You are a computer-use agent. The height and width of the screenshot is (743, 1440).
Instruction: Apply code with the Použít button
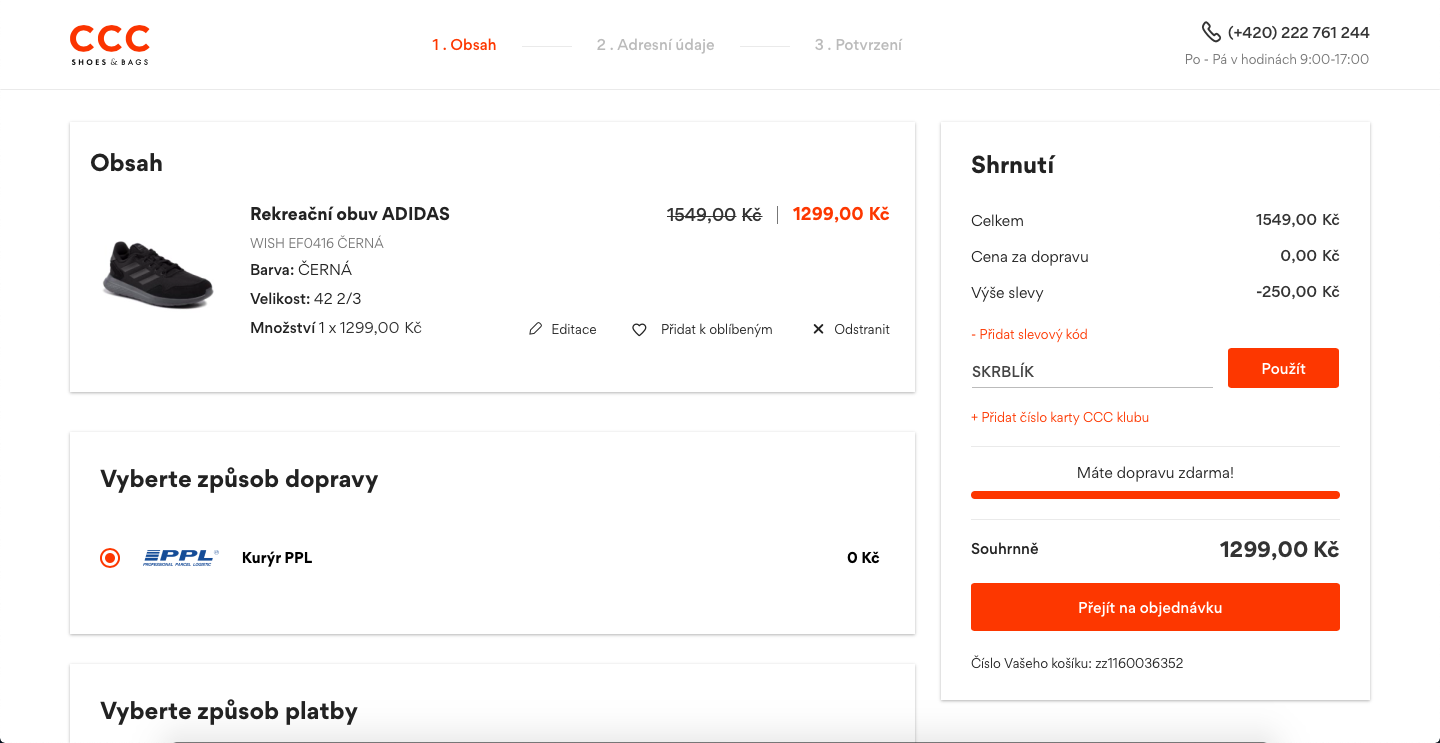1283,368
